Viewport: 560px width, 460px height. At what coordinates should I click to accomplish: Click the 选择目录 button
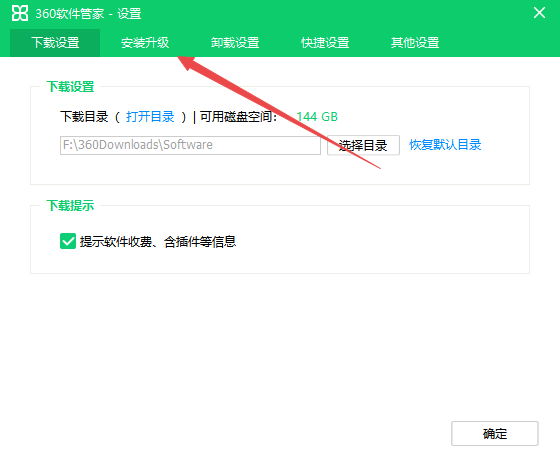click(363, 145)
